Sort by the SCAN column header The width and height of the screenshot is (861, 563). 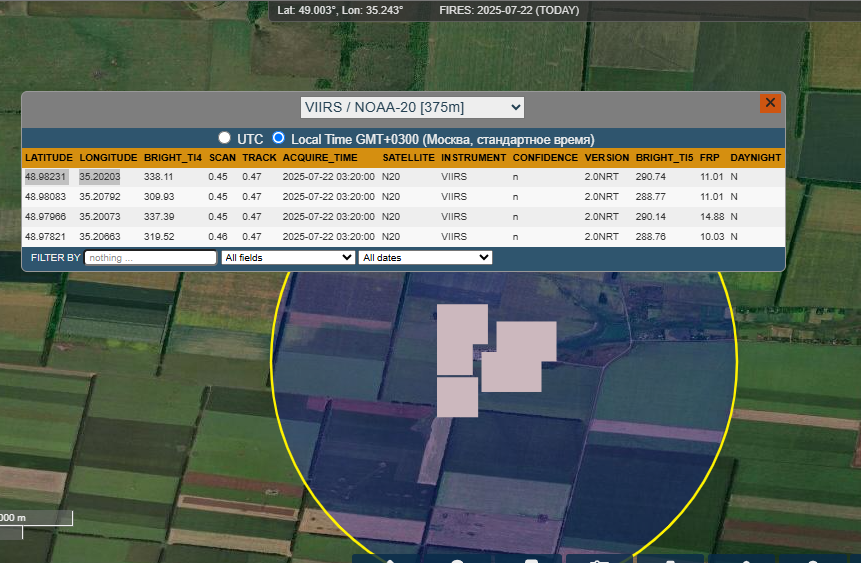pyautogui.click(x=222, y=158)
